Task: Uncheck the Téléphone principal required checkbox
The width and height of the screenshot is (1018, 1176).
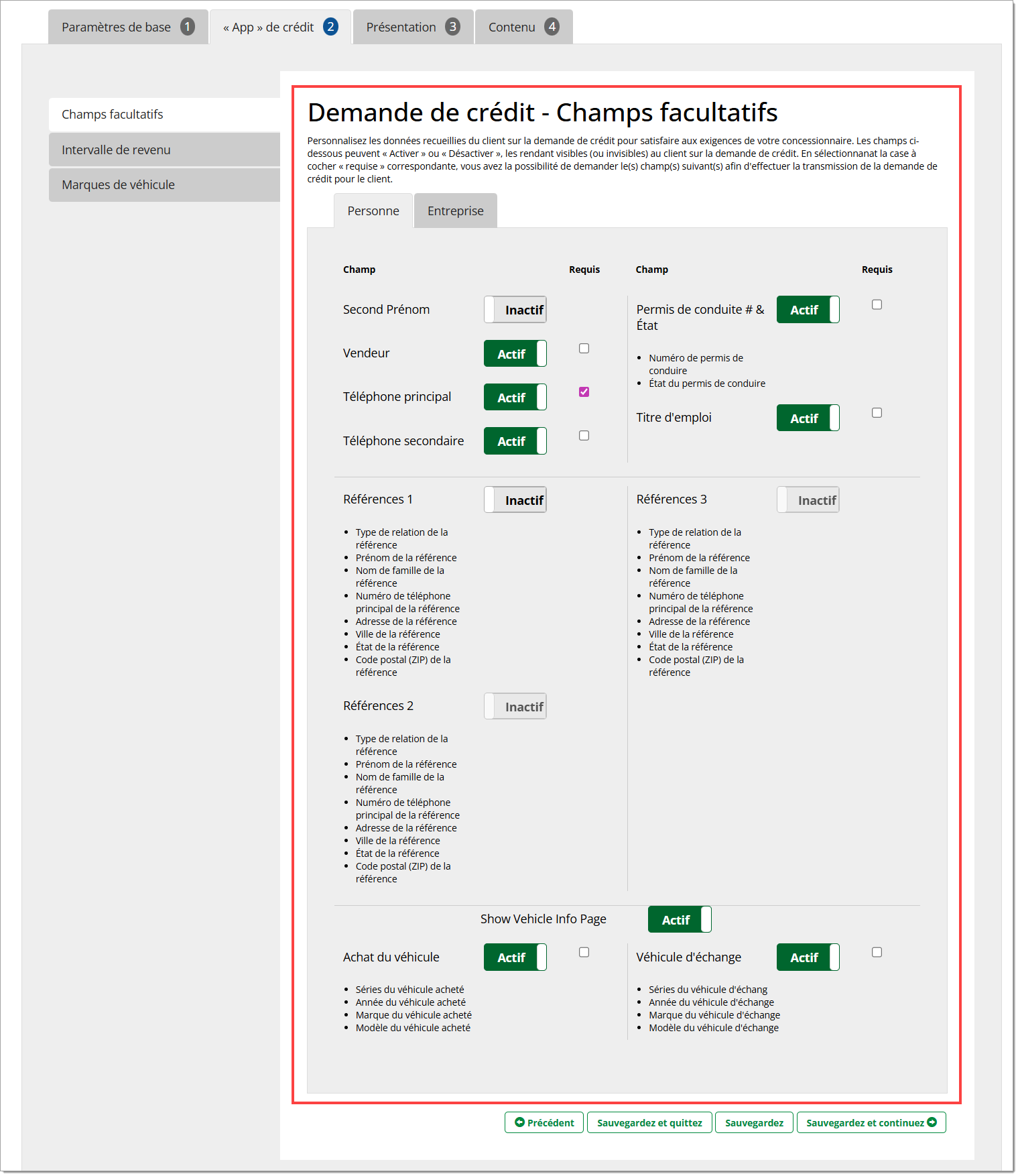Action: click(584, 392)
